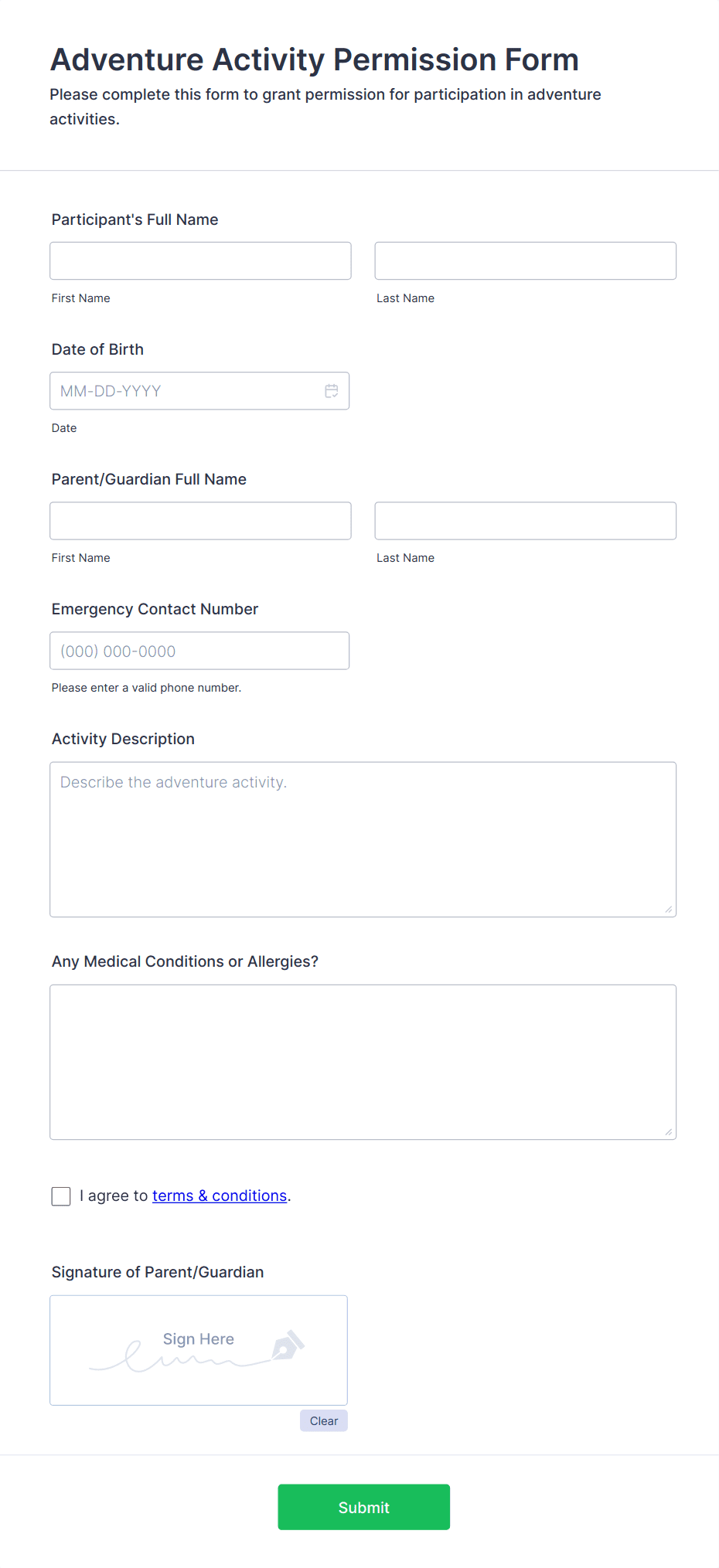Open the terms & conditions link
The height and width of the screenshot is (1568, 719).
click(219, 1196)
